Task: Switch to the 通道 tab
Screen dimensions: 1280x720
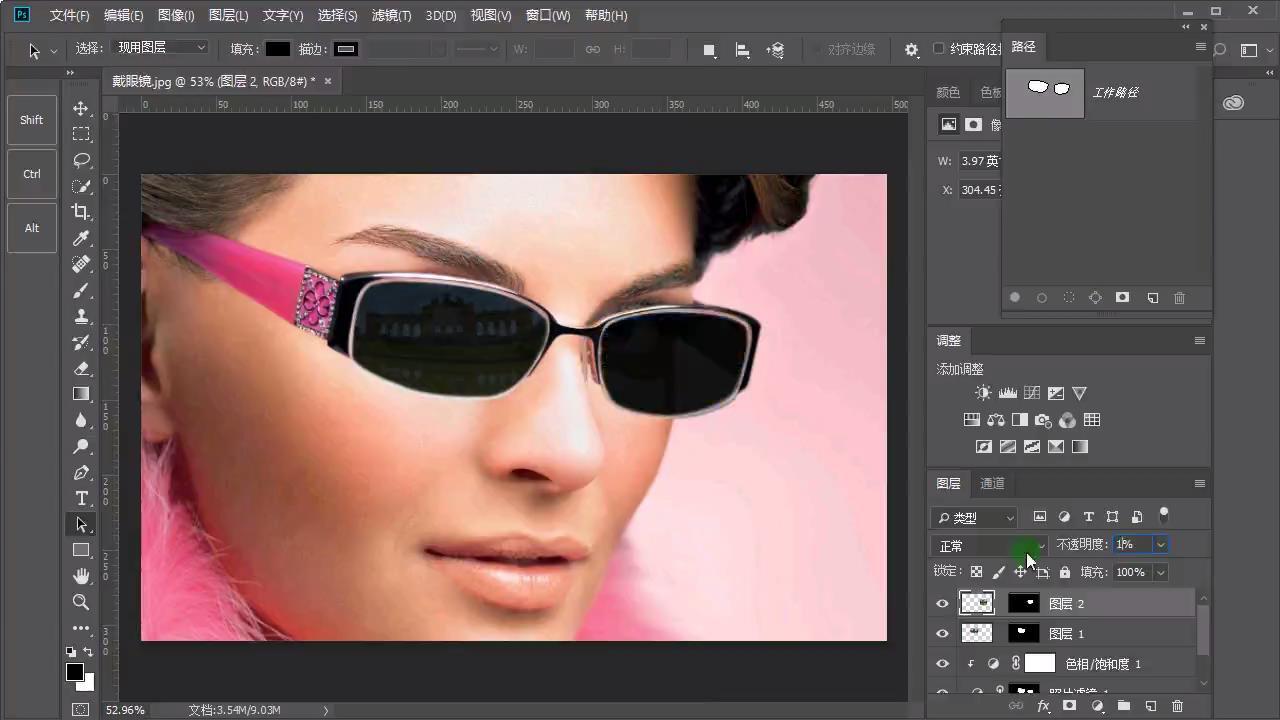Action: 992,483
